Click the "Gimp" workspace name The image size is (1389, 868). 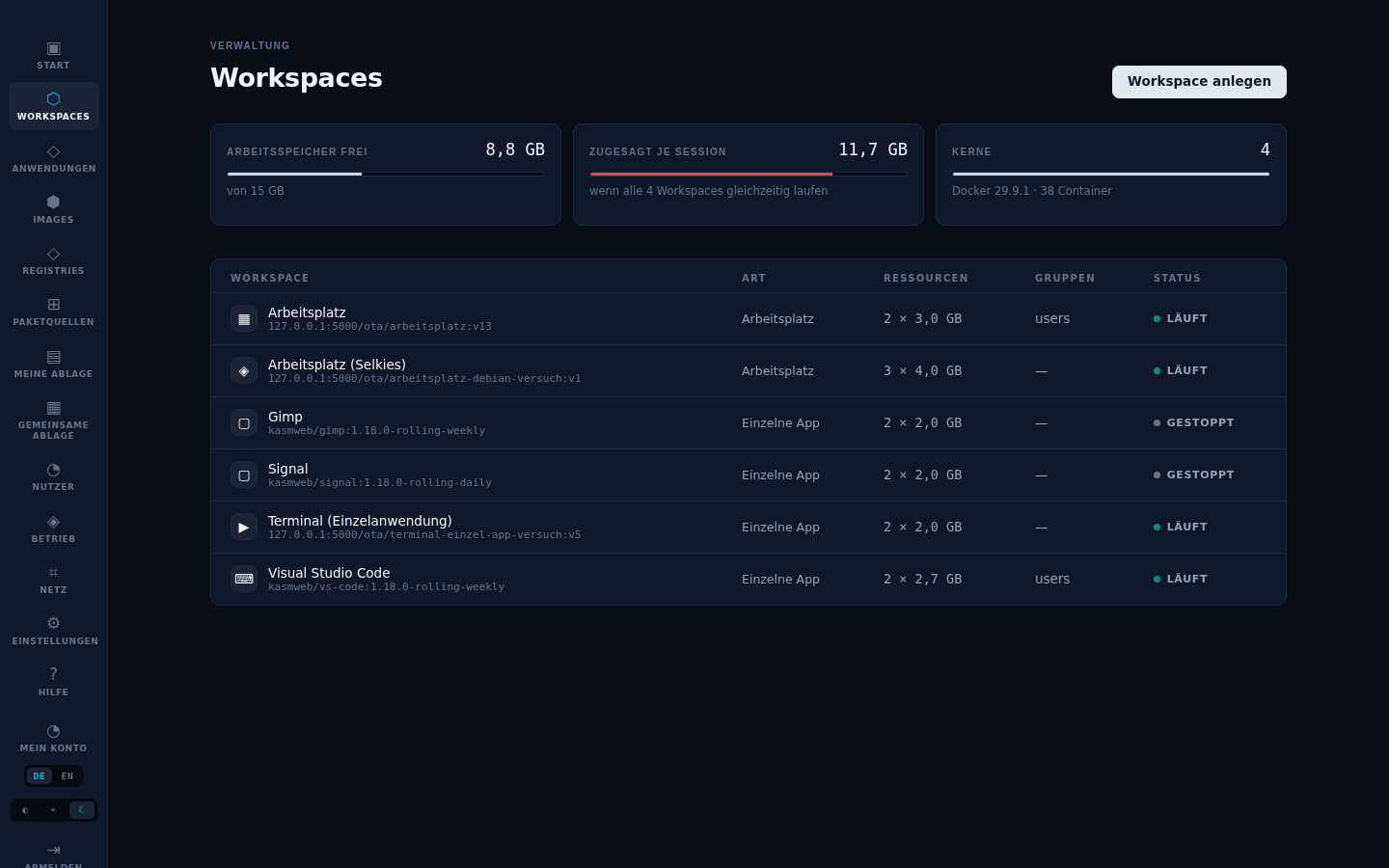286,417
